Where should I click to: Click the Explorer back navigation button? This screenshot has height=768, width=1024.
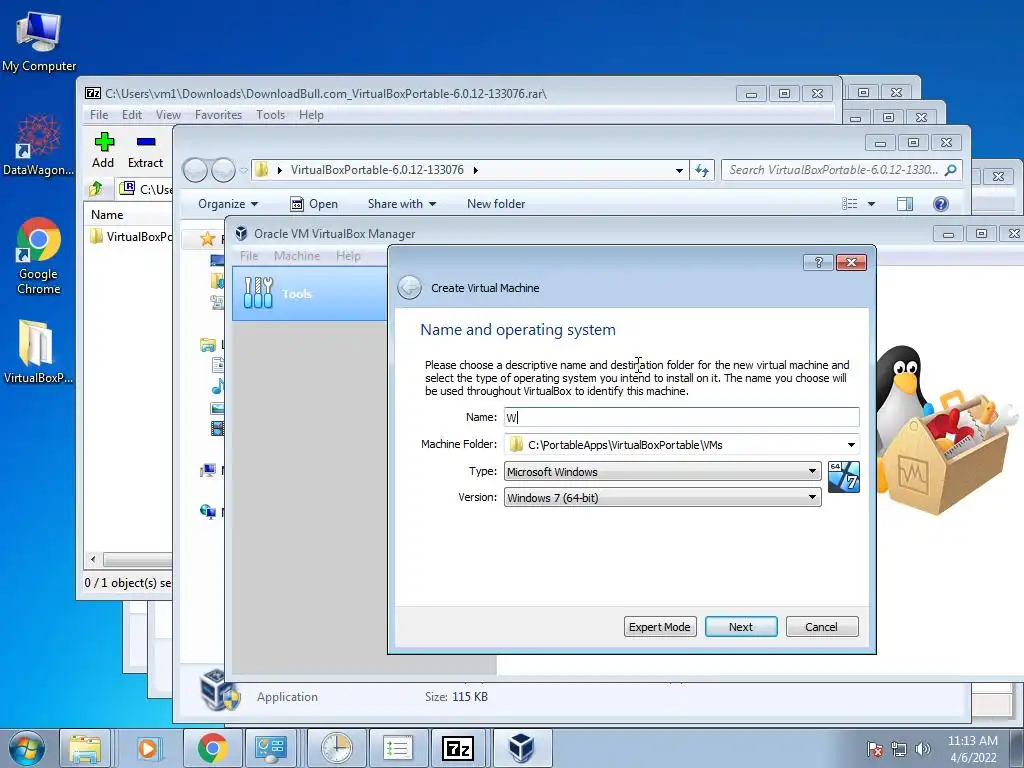195,170
